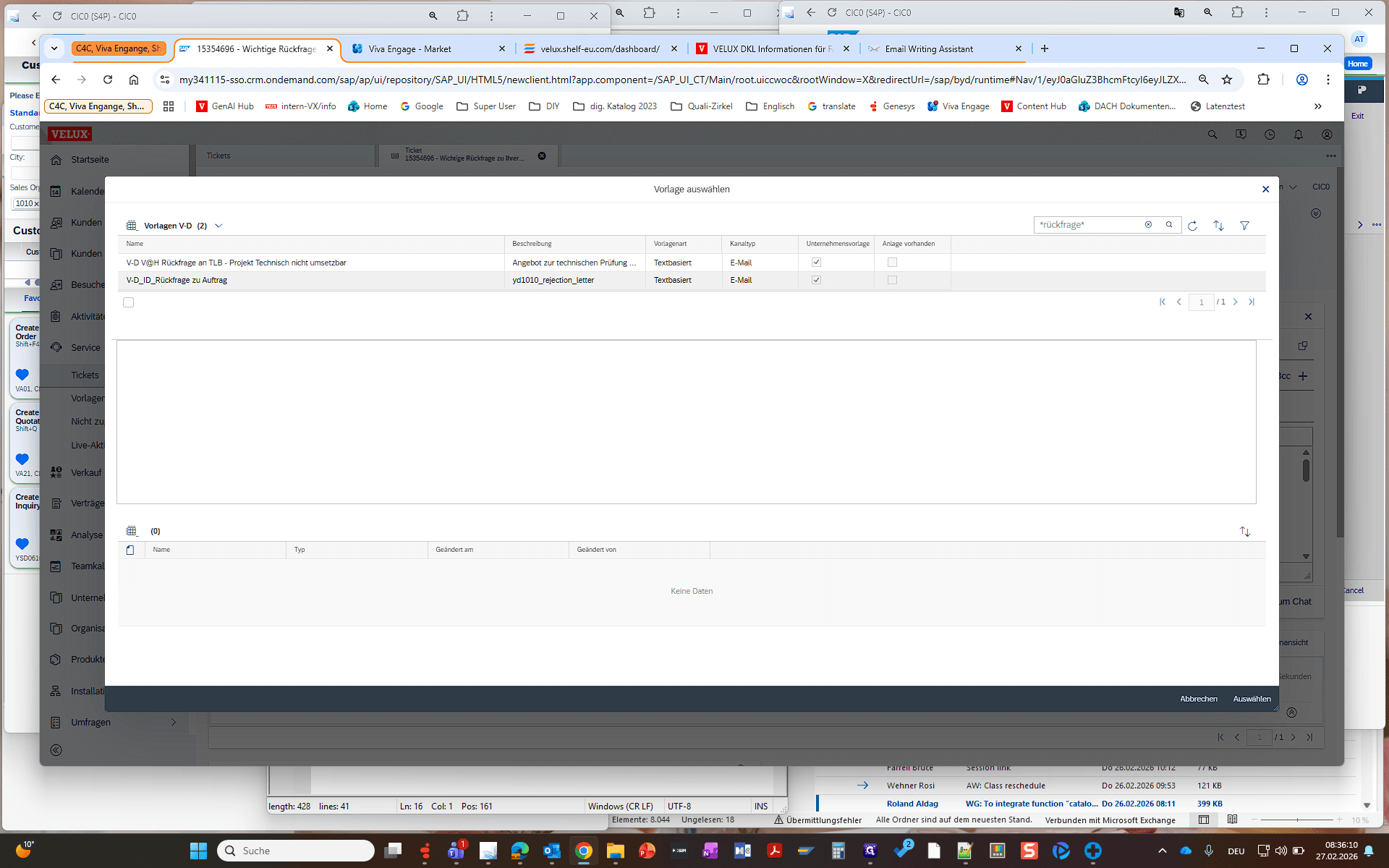
Task: Open velux.shelf-eu.com dashboard tab
Action: [600, 48]
